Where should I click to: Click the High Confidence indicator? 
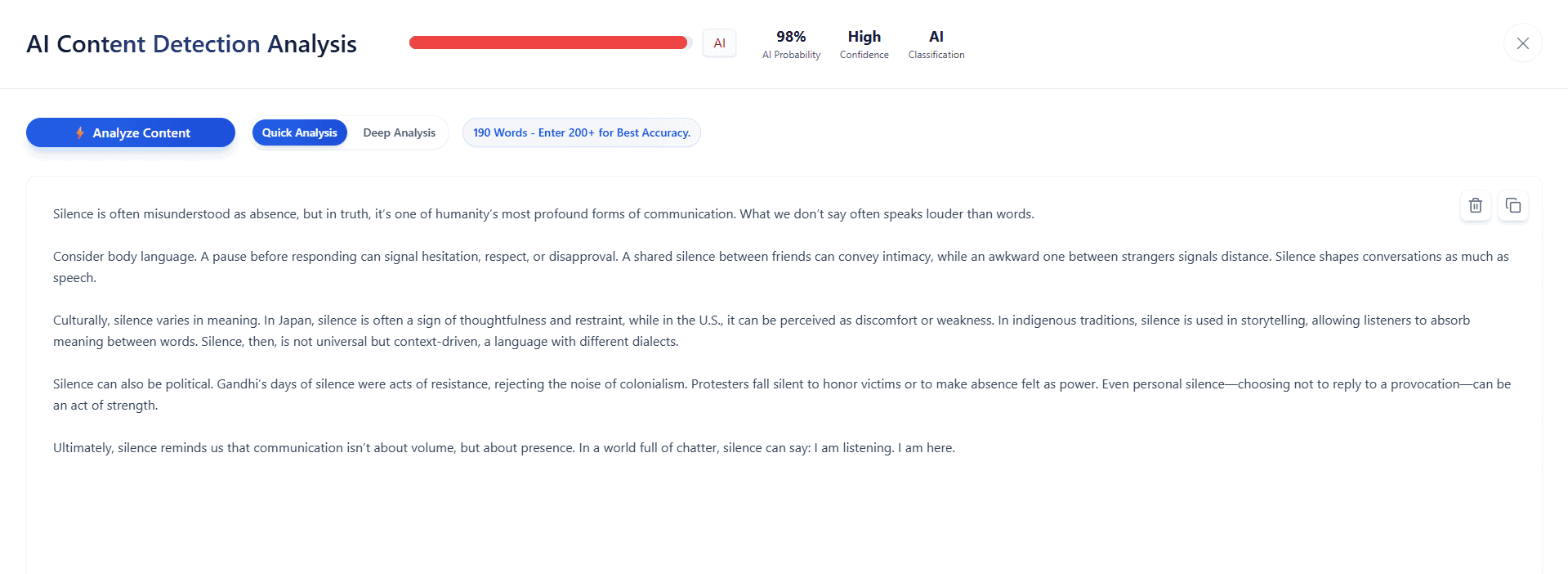coord(864,44)
